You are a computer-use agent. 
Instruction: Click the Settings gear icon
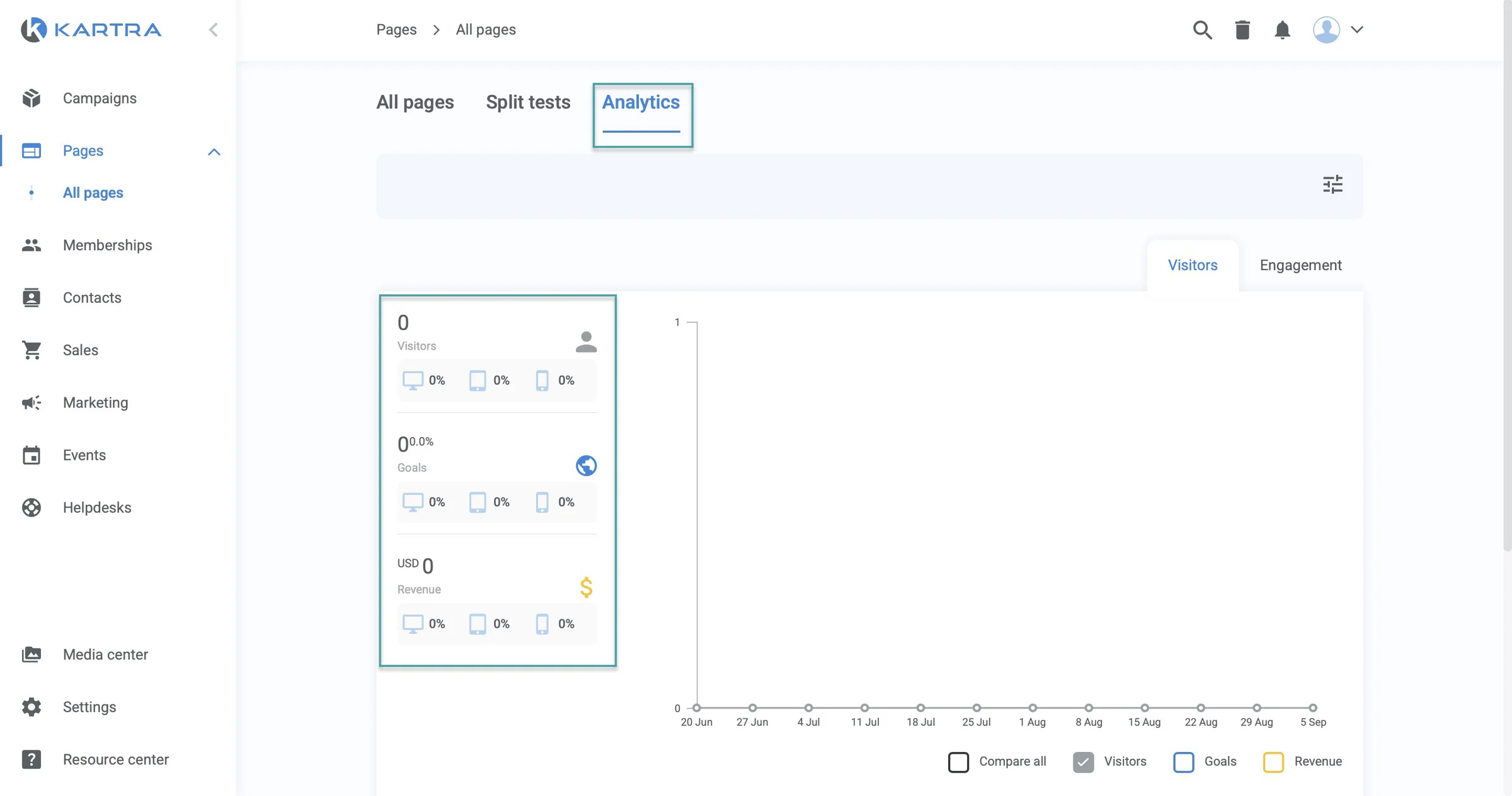[x=31, y=707]
